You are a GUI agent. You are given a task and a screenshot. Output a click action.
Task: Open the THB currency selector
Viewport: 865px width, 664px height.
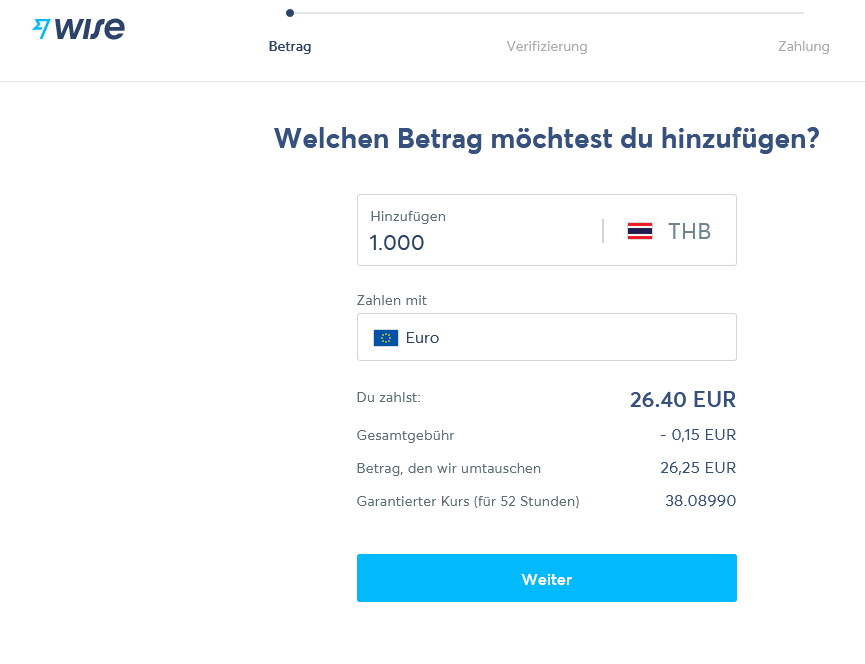(670, 230)
